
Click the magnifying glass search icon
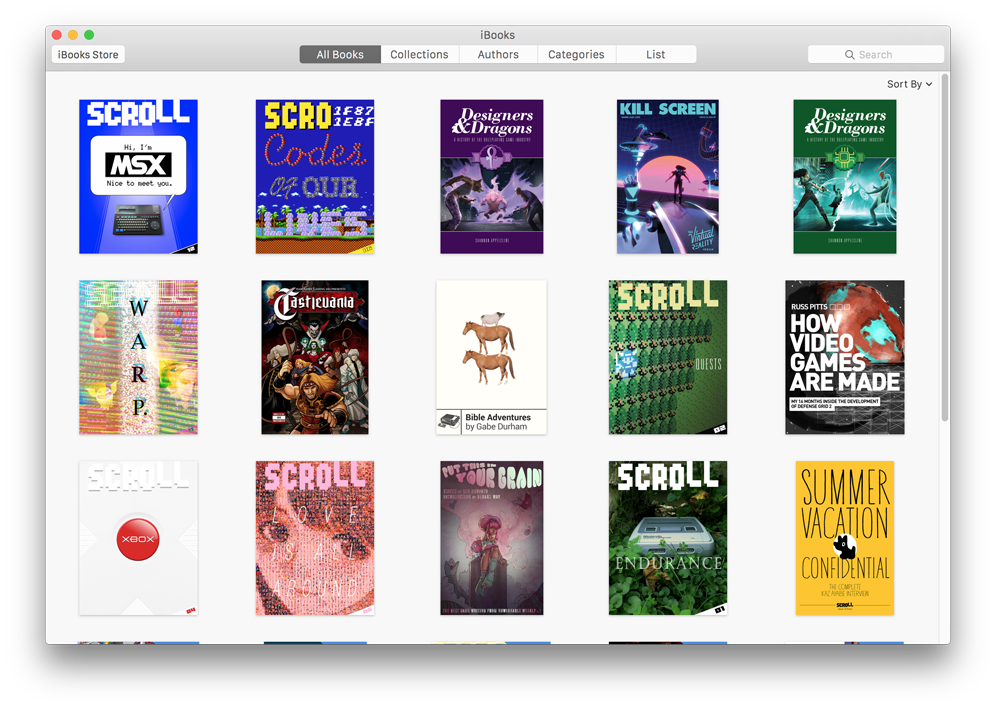pos(849,55)
